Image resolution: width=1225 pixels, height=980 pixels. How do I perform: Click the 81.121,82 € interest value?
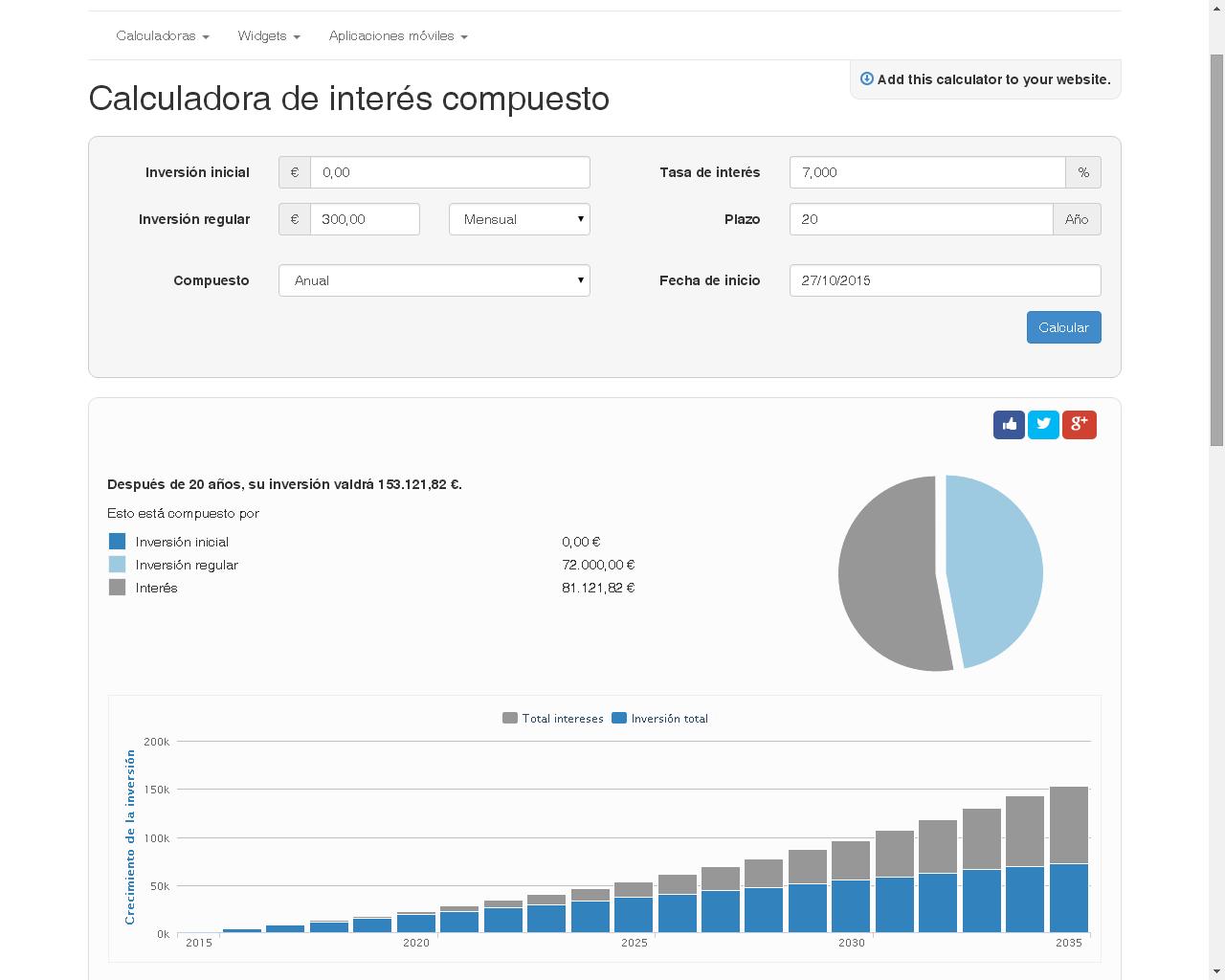(x=598, y=588)
